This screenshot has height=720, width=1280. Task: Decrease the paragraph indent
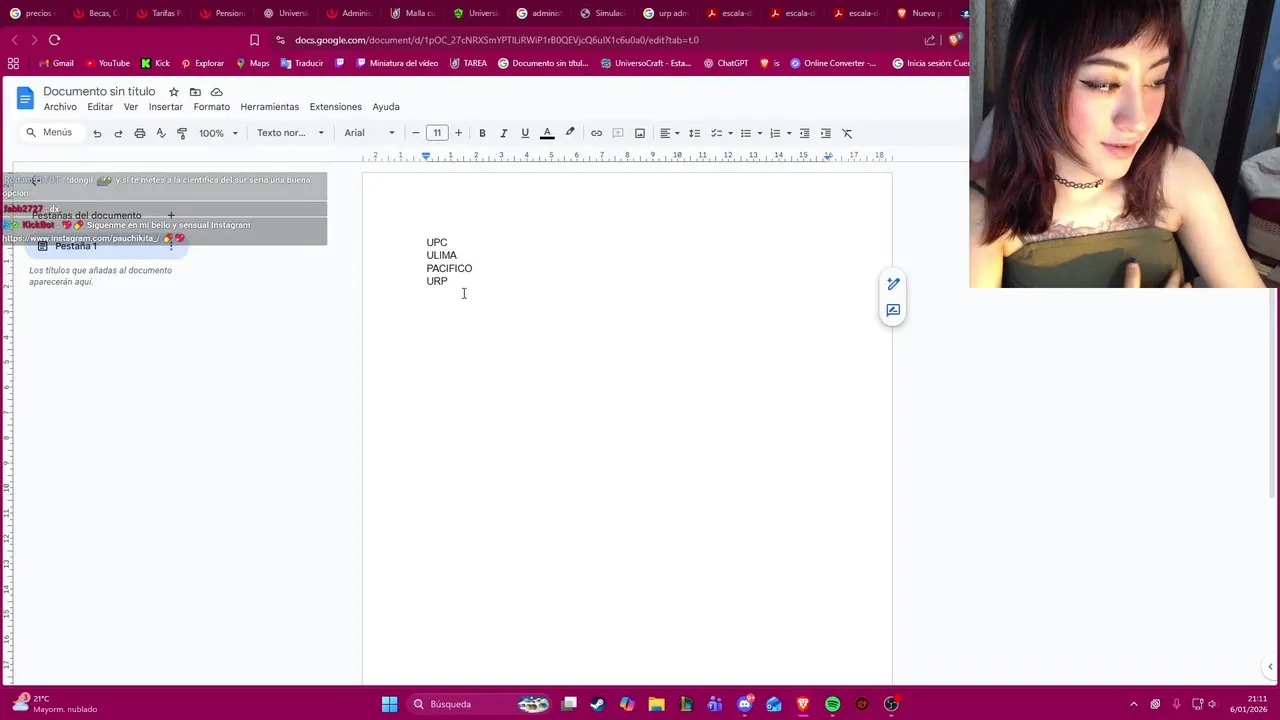pyautogui.click(x=804, y=133)
